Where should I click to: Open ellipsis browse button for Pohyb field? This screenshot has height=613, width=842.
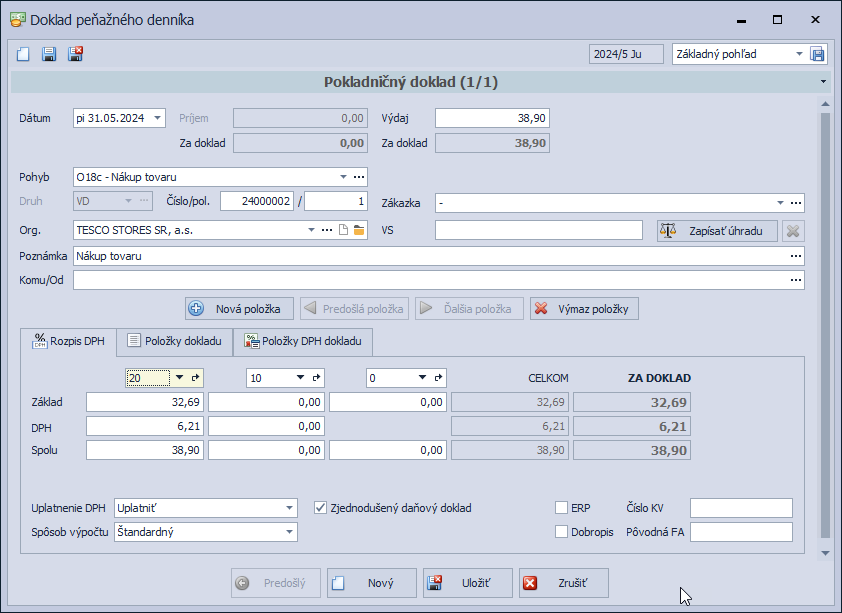359,177
